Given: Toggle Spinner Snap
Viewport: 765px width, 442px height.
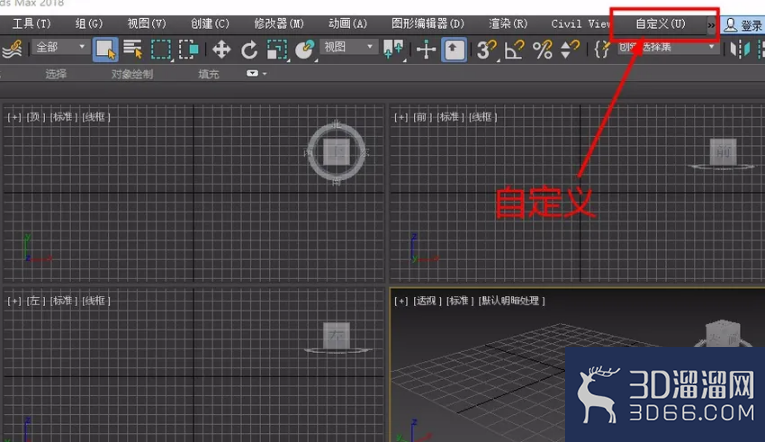Looking at the screenshot, I should 569,49.
